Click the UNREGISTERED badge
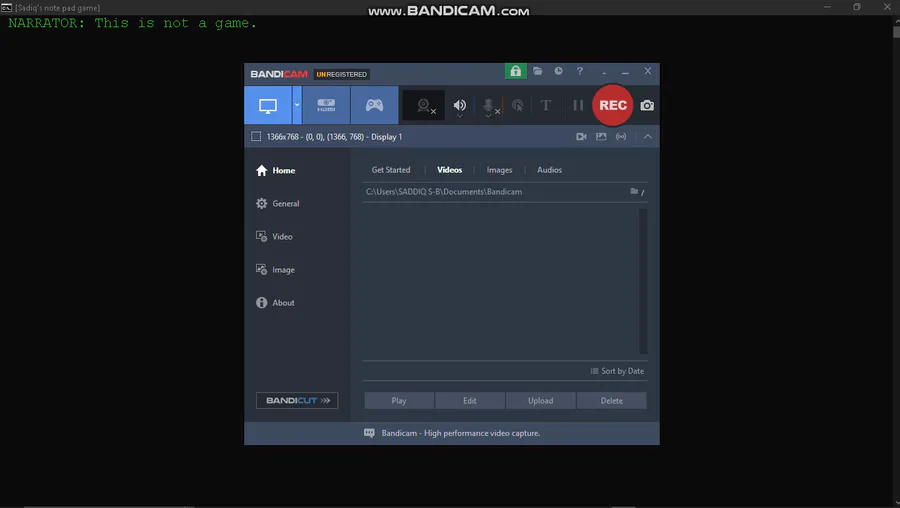900x508 pixels. pos(342,74)
